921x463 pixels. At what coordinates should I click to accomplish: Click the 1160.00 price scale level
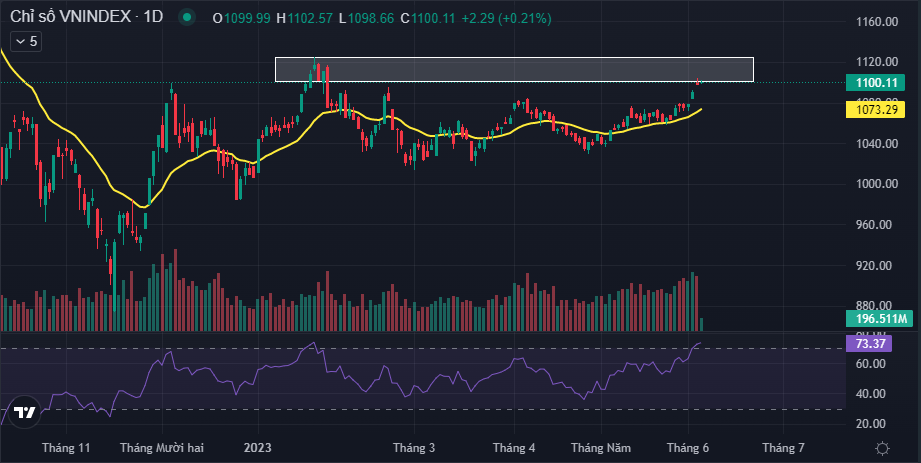click(x=879, y=21)
